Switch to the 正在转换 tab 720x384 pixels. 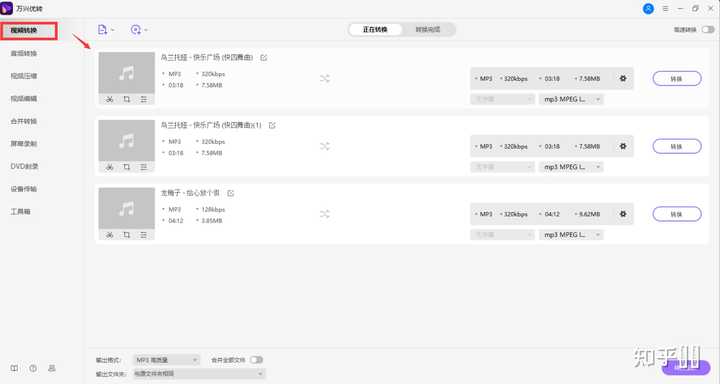pos(375,30)
